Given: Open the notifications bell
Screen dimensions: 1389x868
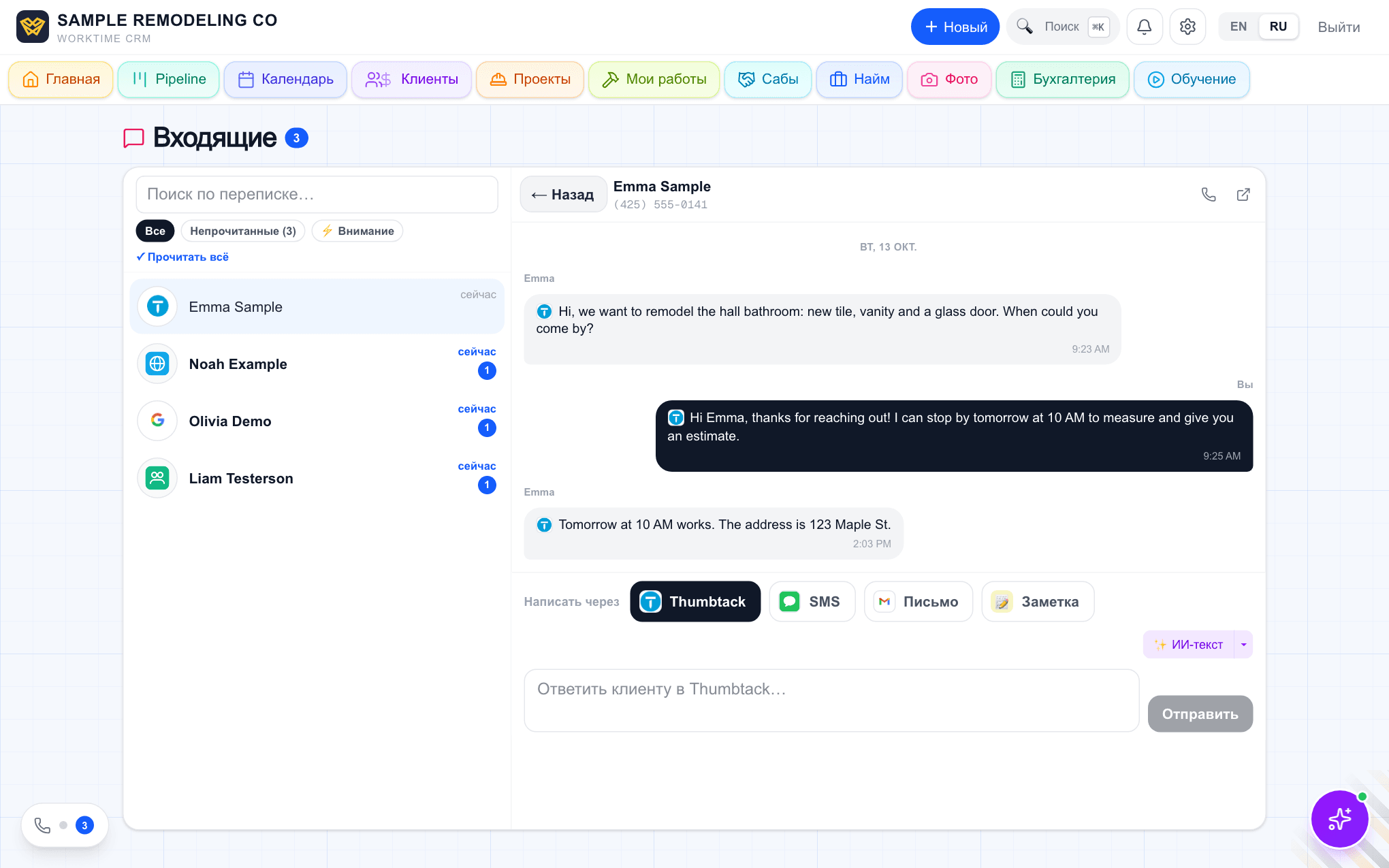Looking at the screenshot, I should point(1145,27).
